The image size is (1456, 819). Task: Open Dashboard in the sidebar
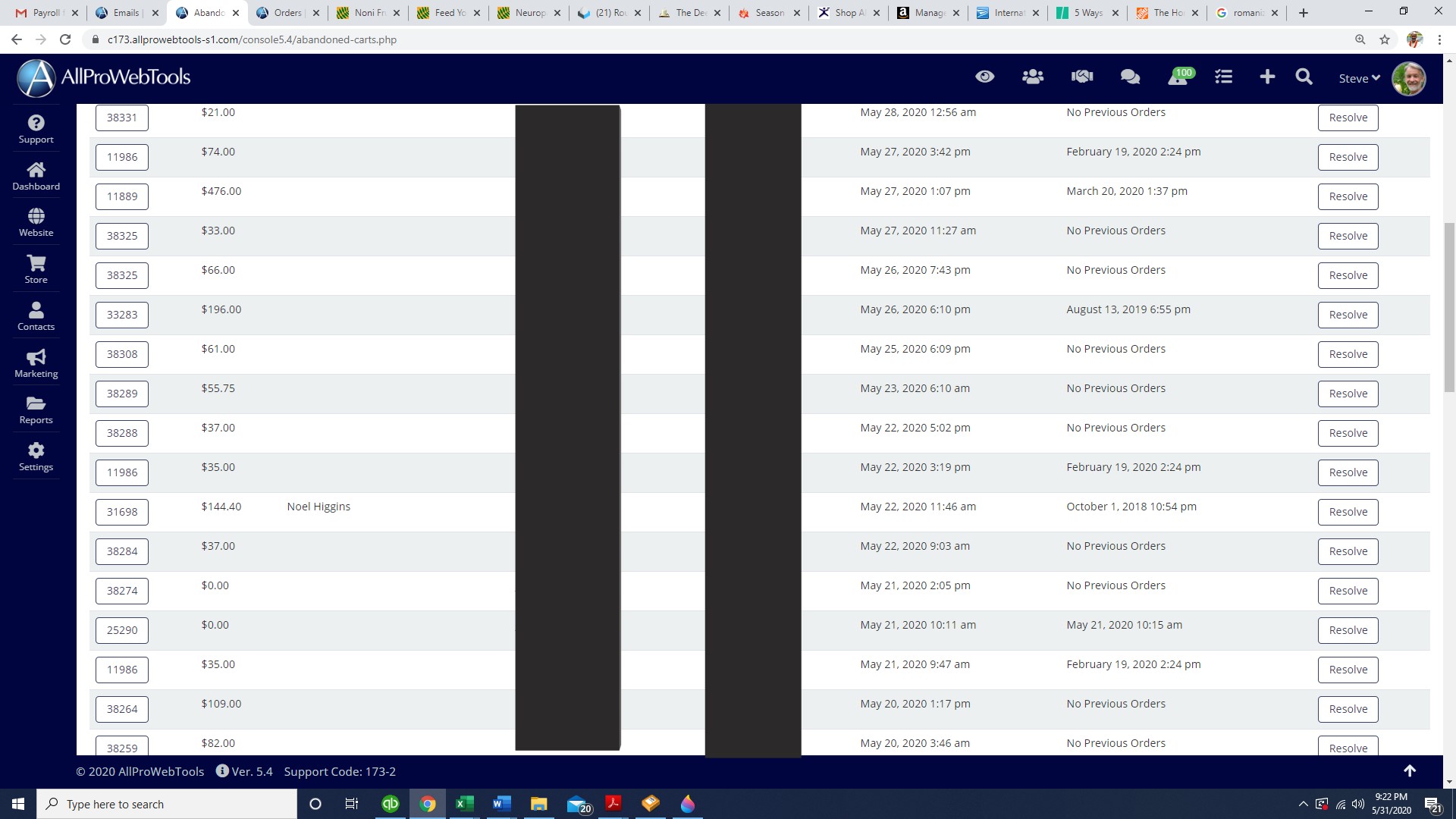tap(36, 176)
